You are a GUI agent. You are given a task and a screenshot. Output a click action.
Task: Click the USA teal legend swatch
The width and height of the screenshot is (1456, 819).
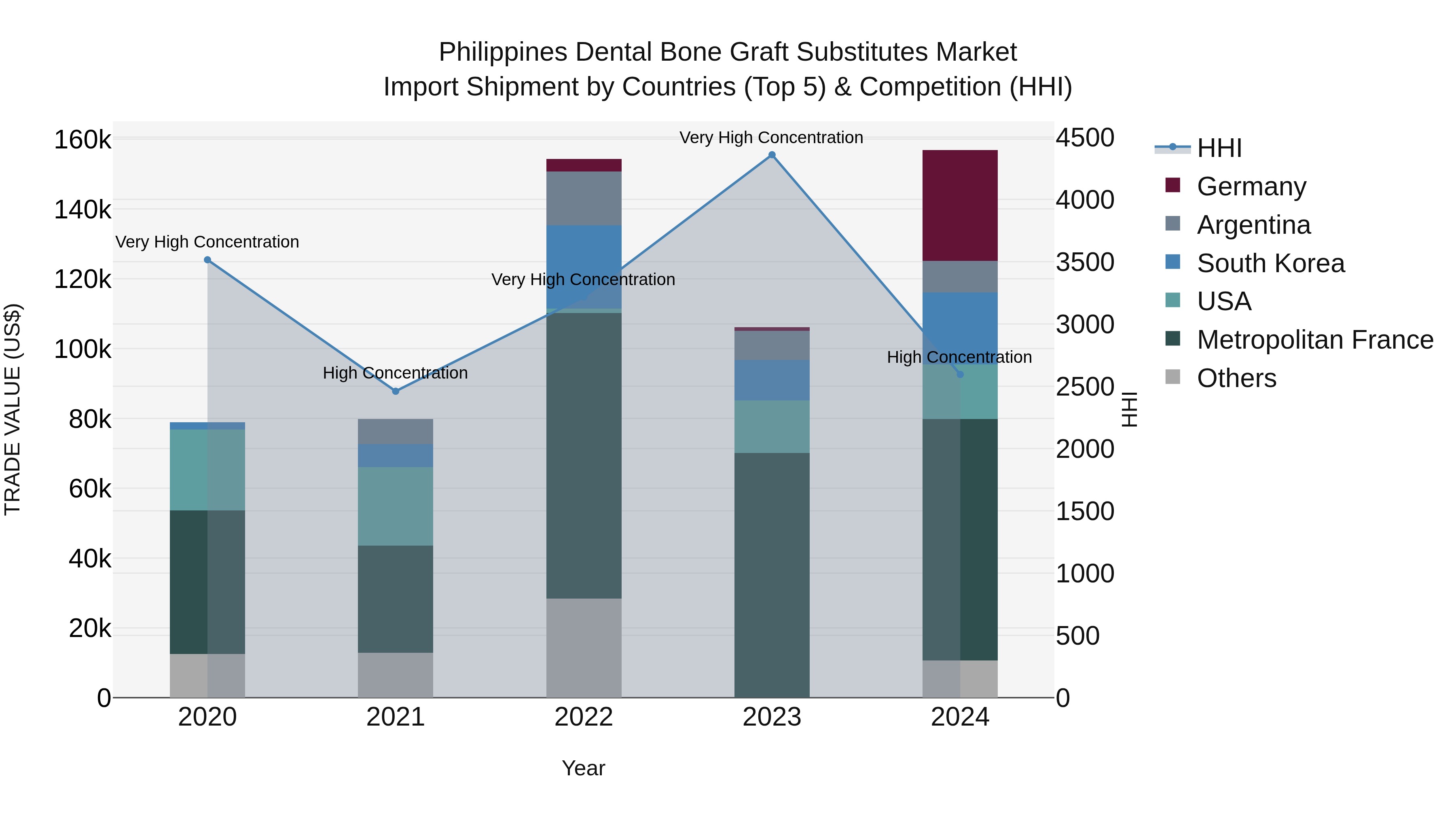pos(1173,300)
